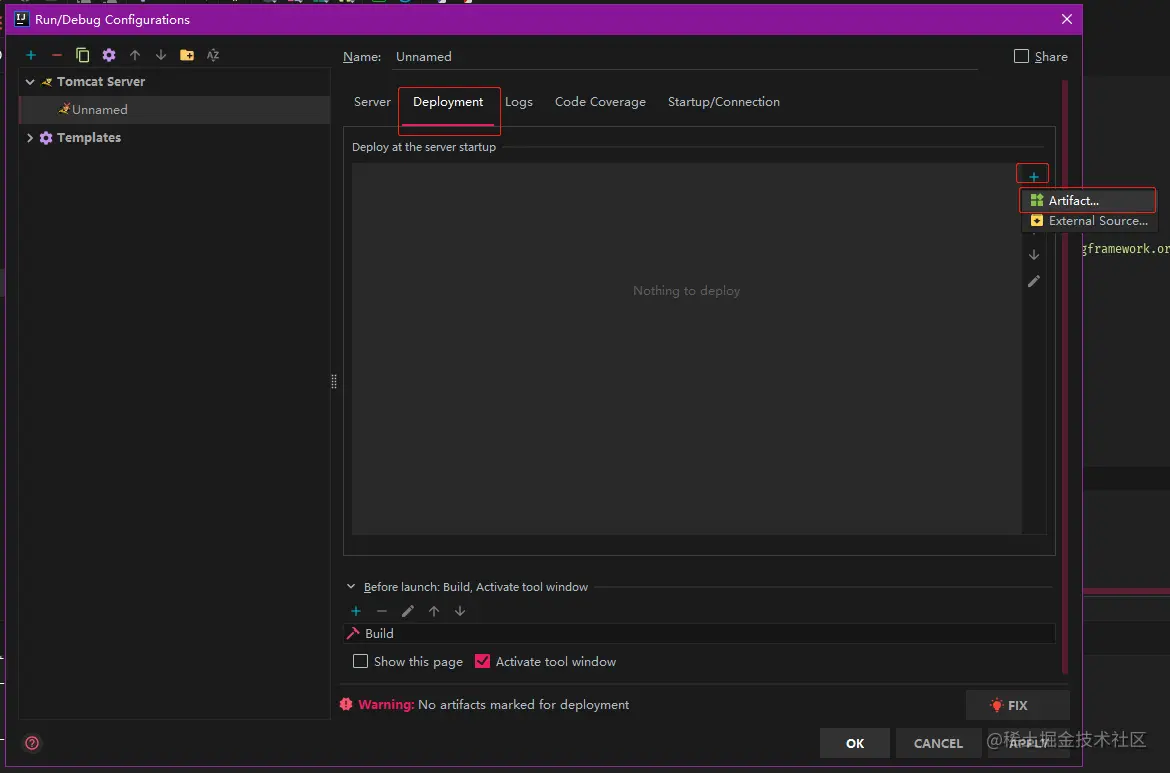Move configuration down in left toolbar
The image size is (1170, 773).
[x=161, y=55]
